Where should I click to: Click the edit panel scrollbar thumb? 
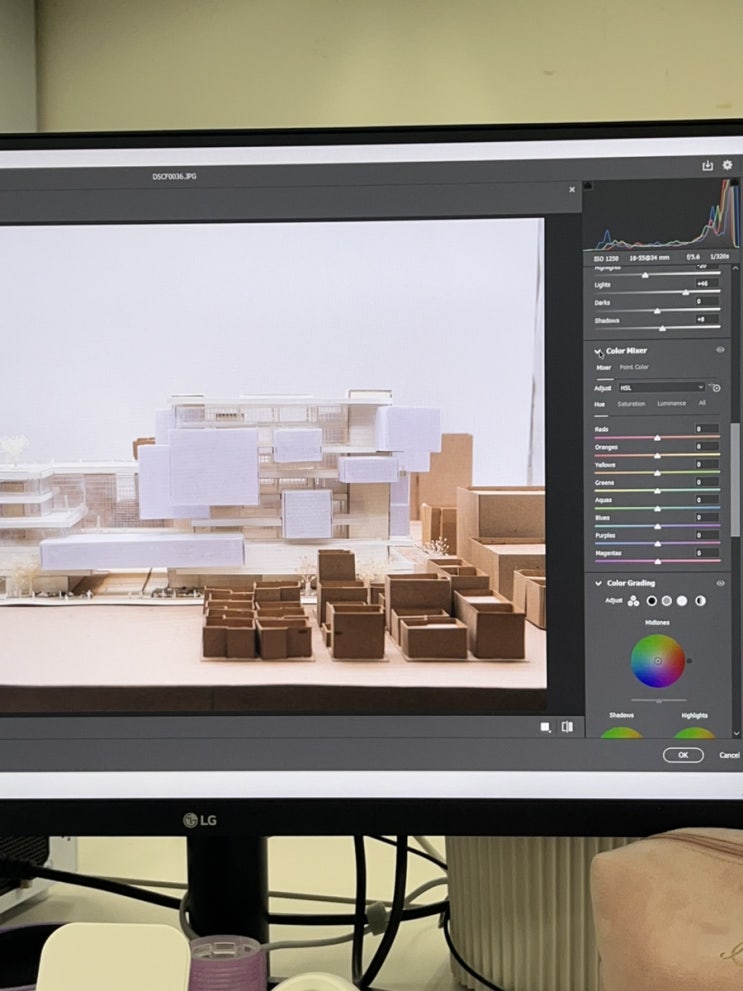pos(735,480)
